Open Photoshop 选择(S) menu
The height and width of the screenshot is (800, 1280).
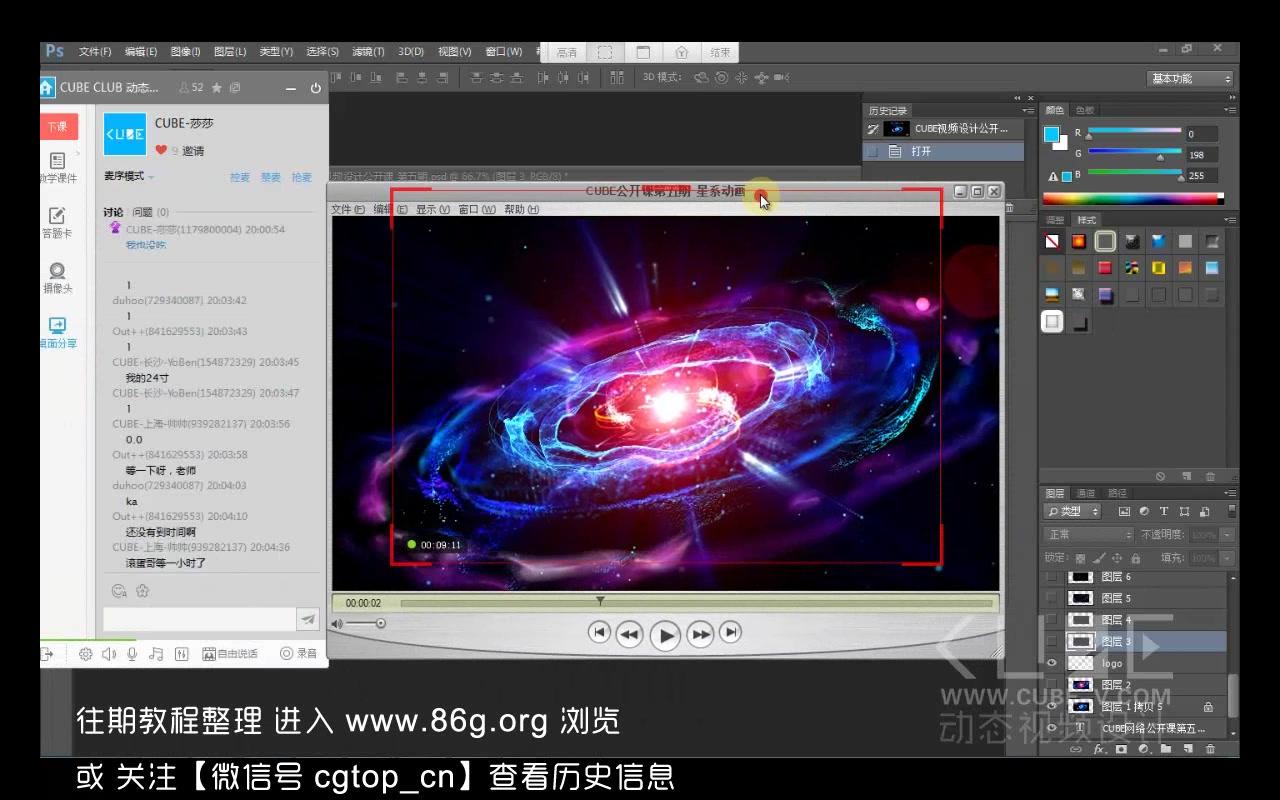point(322,52)
